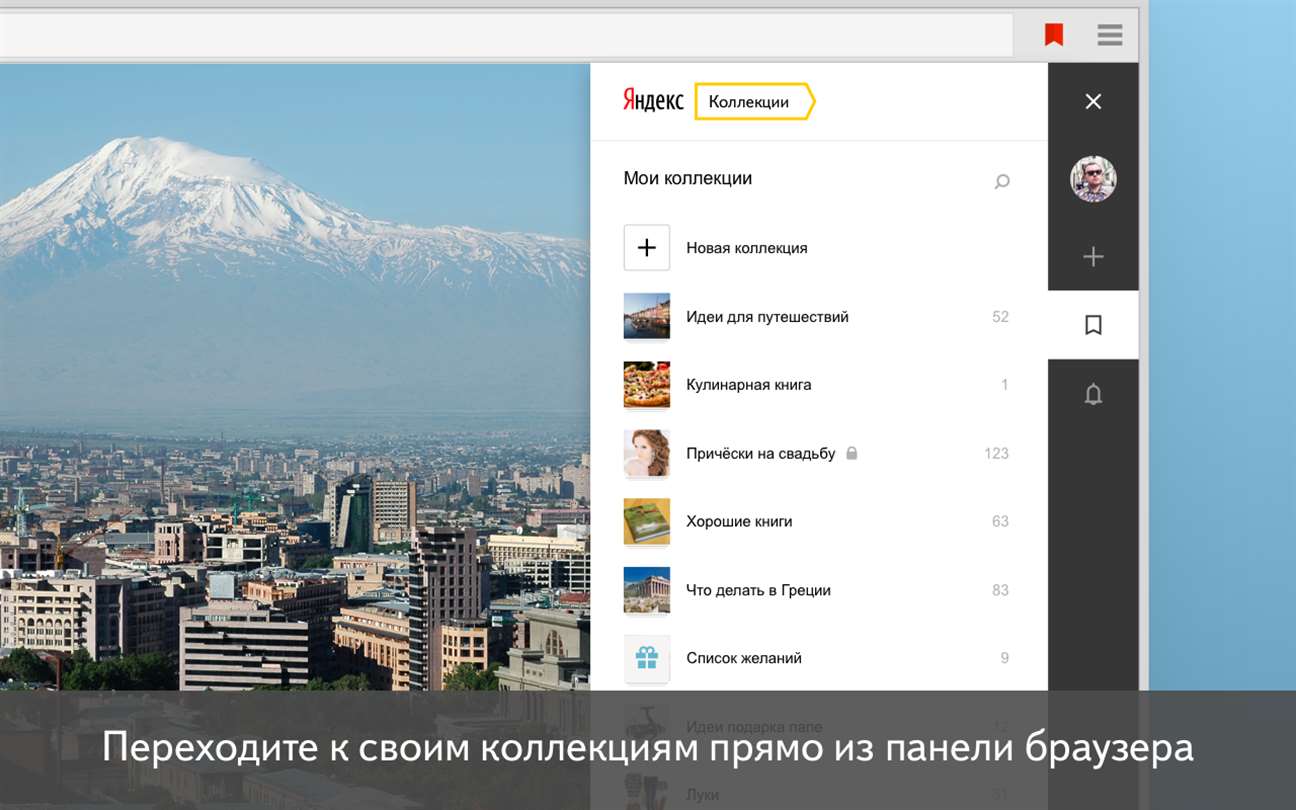Image resolution: width=1296 pixels, height=810 pixels.
Task: Click the yellow Коллекции label
Action: pos(754,101)
